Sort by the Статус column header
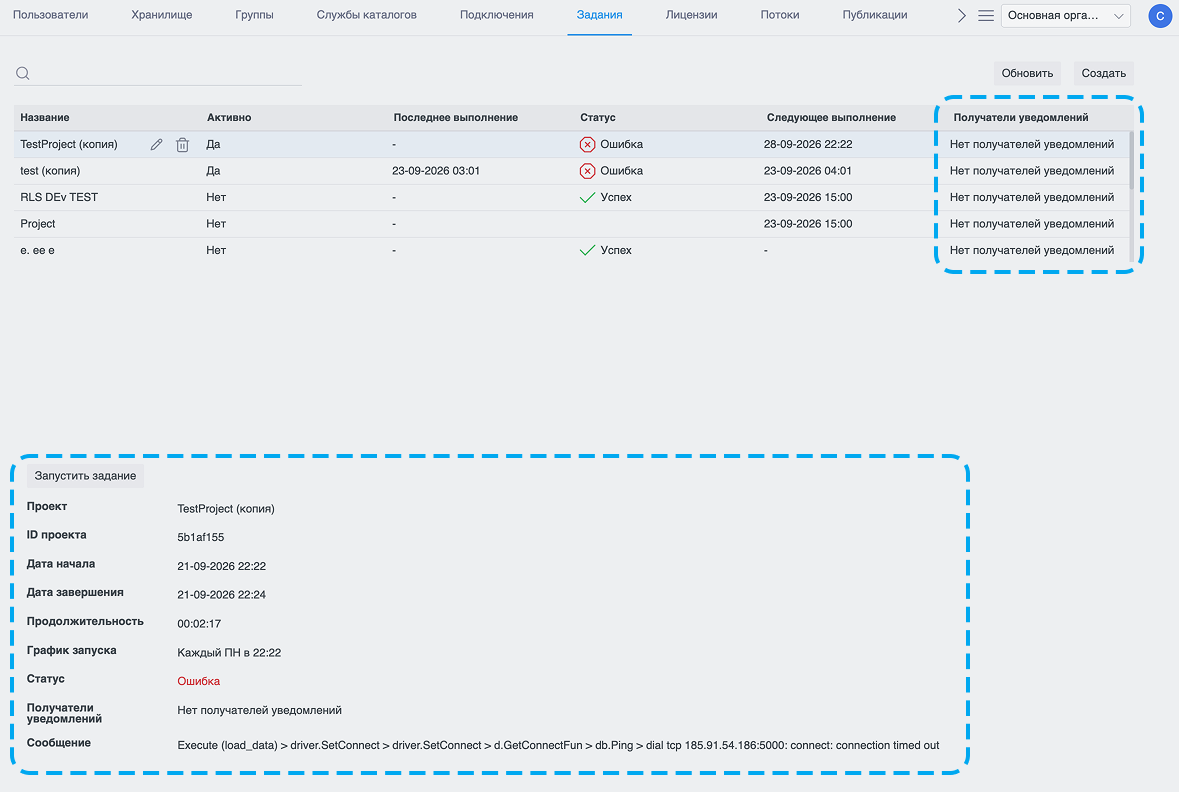The height and width of the screenshot is (792, 1179). point(598,117)
